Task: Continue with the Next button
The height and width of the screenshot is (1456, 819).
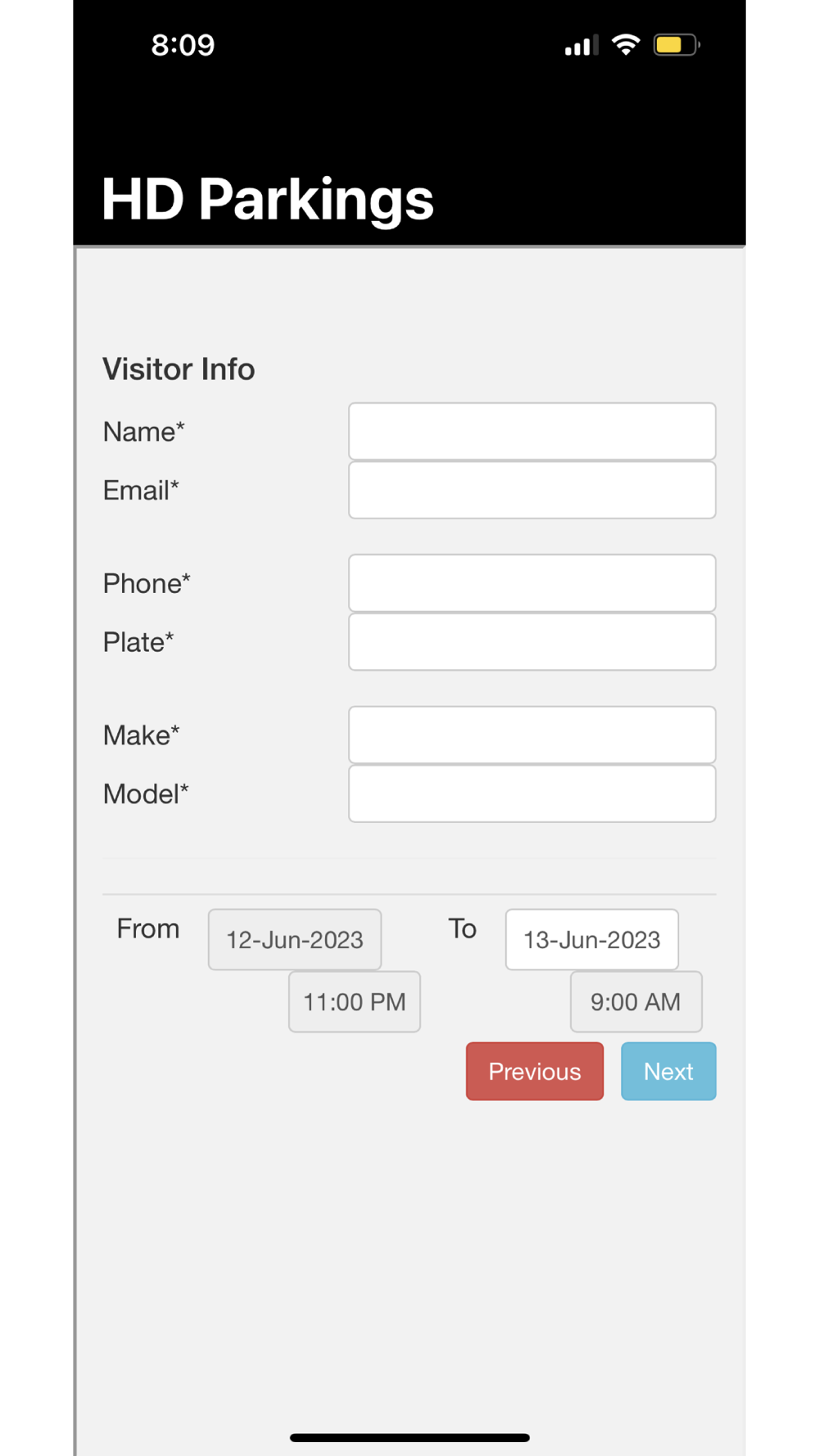Action: [x=668, y=1071]
